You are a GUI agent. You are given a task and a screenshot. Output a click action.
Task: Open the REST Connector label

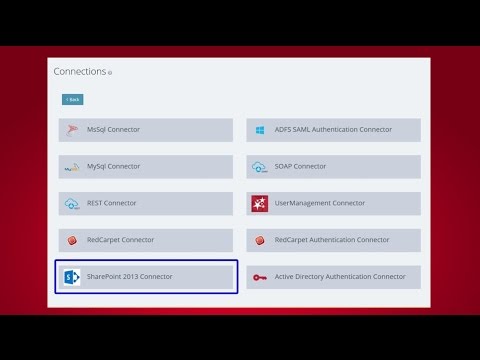click(111, 203)
